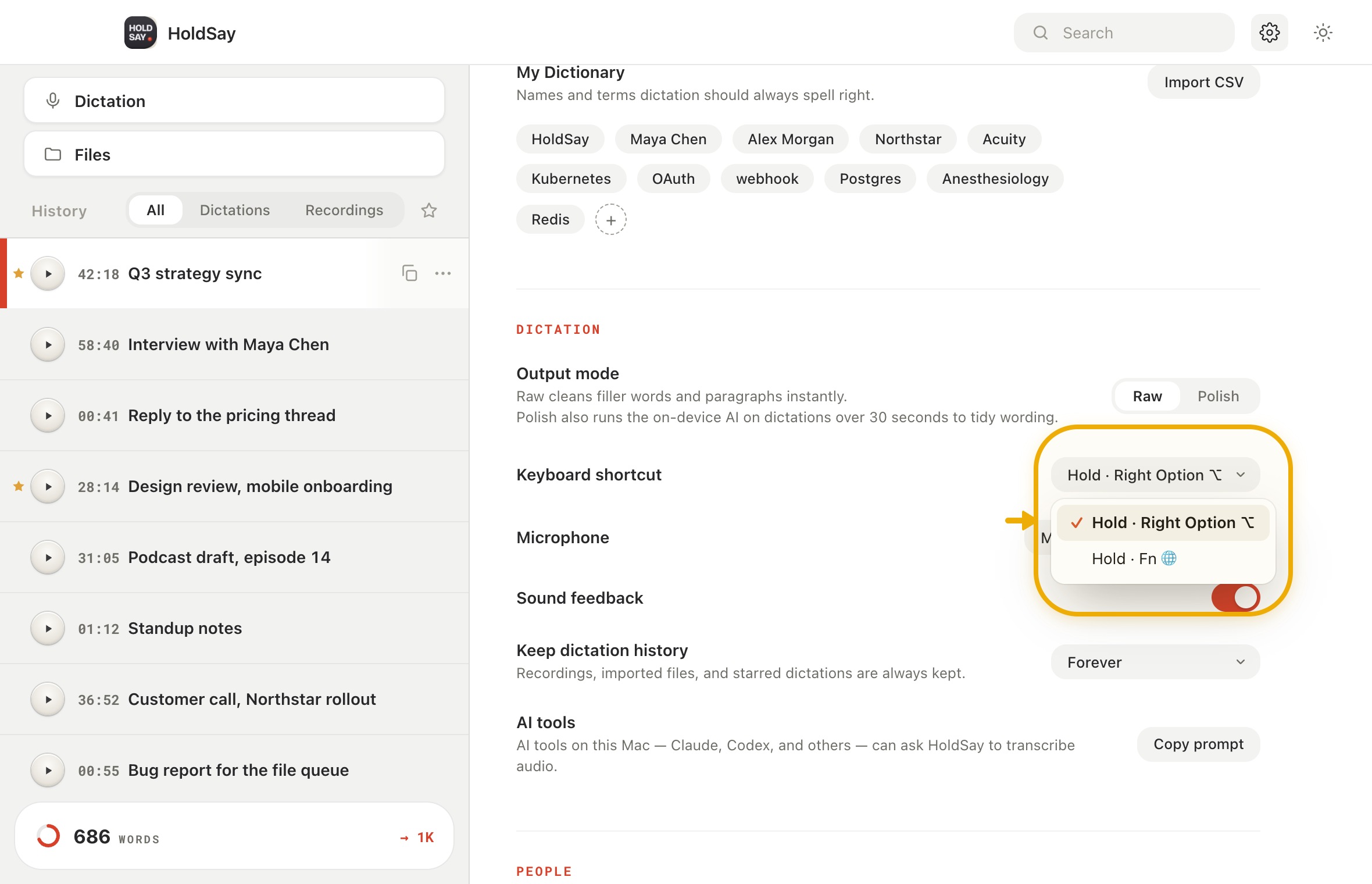Play Customer call, Northstar rollout
1372x884 pixels.
48,699
